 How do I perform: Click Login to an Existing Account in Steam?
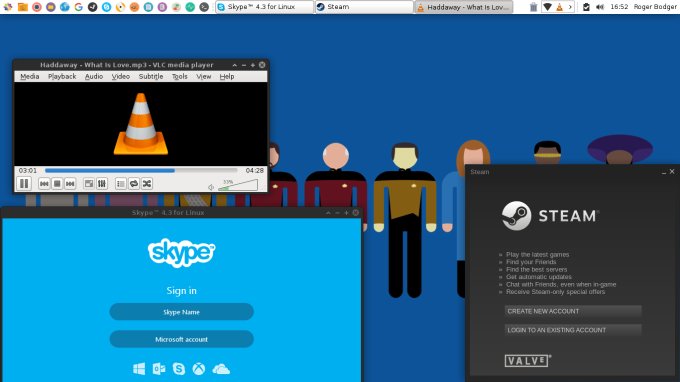tap(573, 330)
